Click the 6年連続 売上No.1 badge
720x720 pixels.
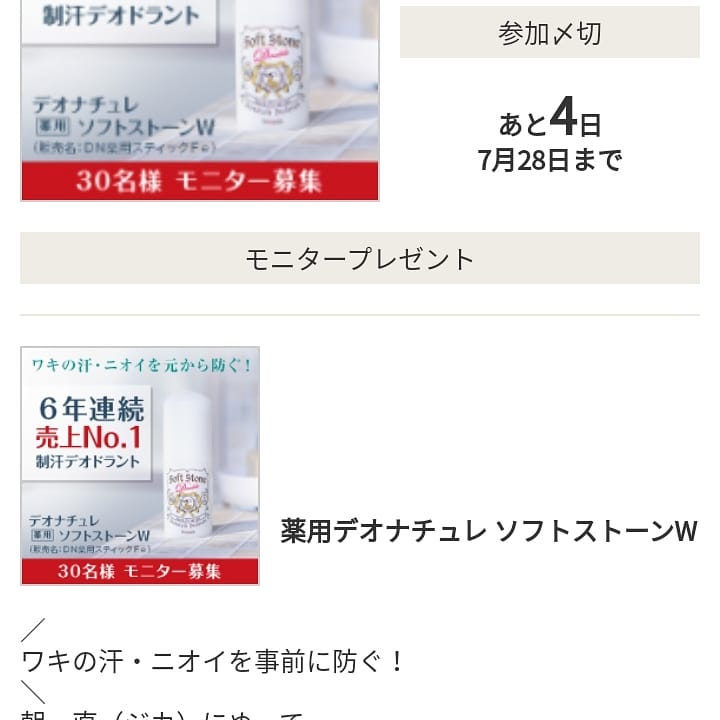coord(87,432)
